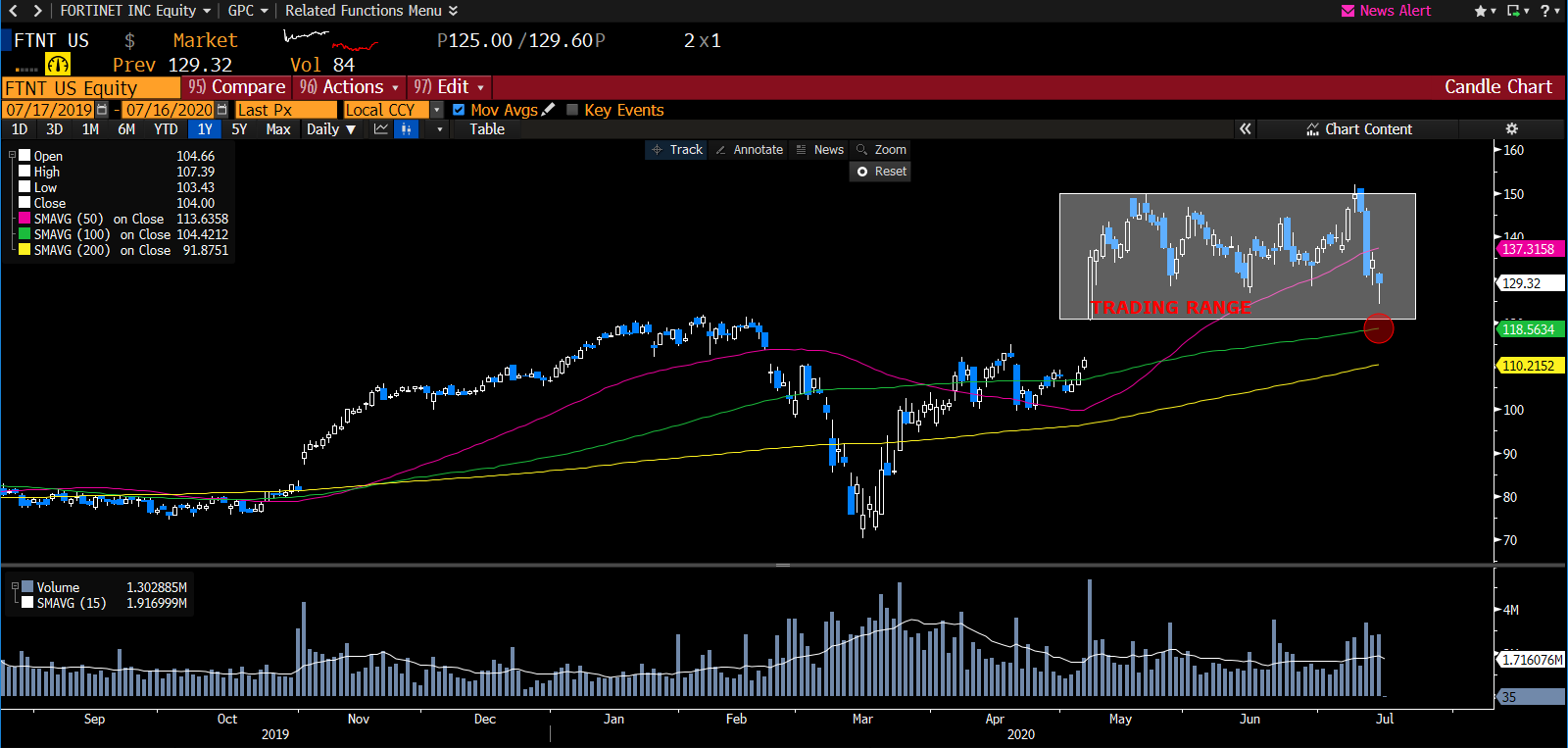
Task: Click the Track crosshair tool
Action: [676, 150]
